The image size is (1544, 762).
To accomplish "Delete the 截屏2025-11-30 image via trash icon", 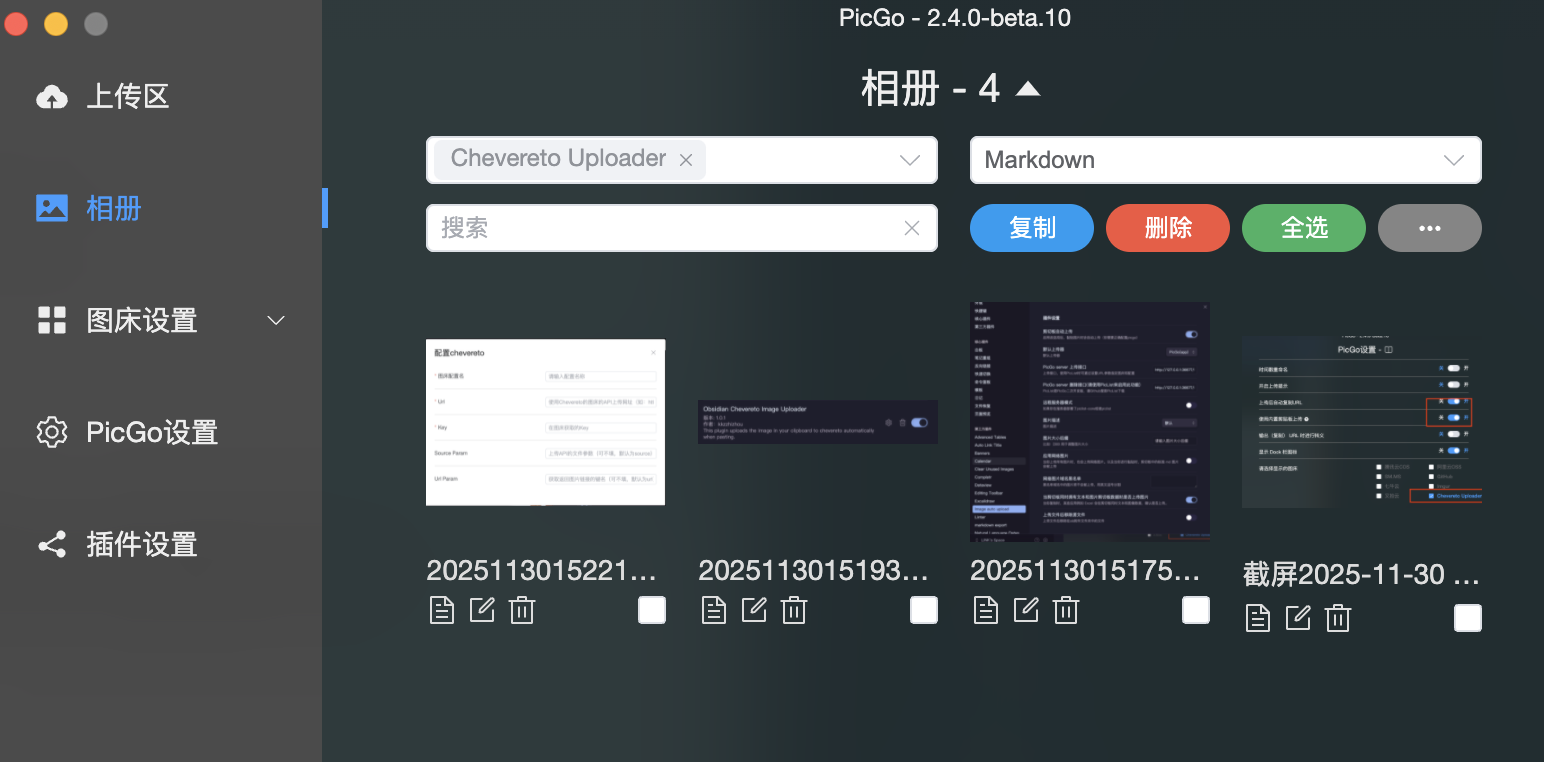I will pos(1338,618).
